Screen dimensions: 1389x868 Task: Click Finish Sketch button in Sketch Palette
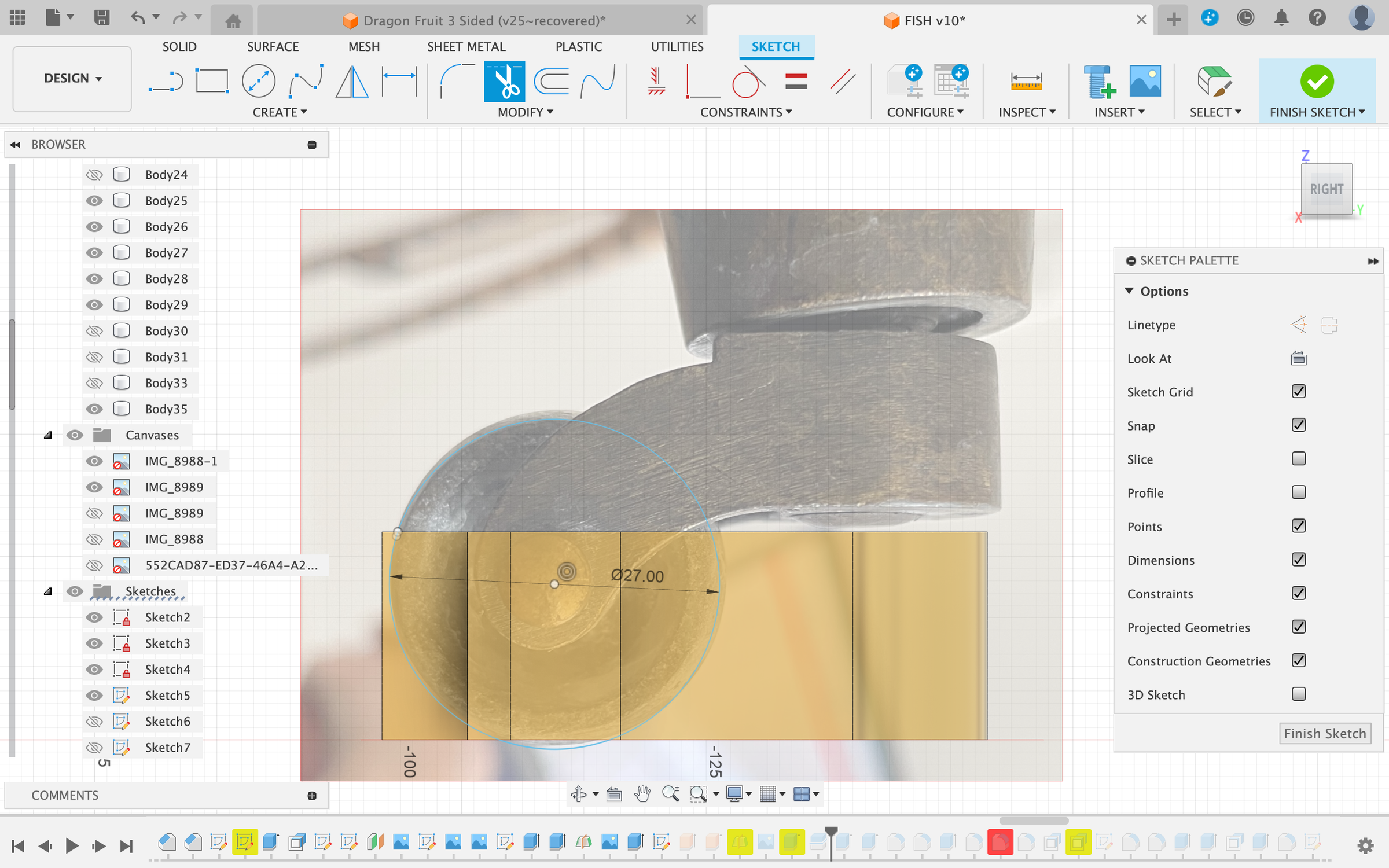coord(1324,733)
